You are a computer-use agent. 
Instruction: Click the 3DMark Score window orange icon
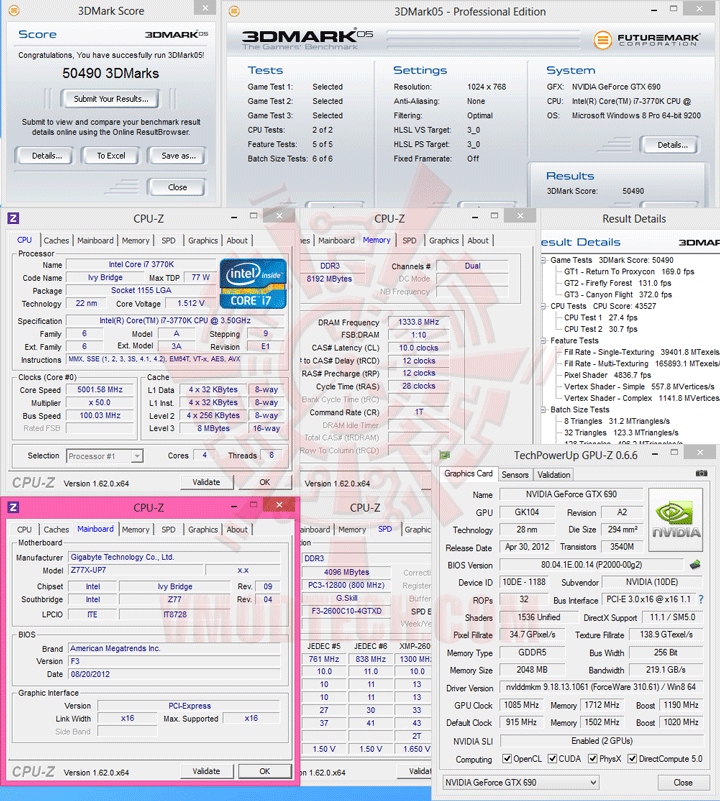click(x=14, y=10)
